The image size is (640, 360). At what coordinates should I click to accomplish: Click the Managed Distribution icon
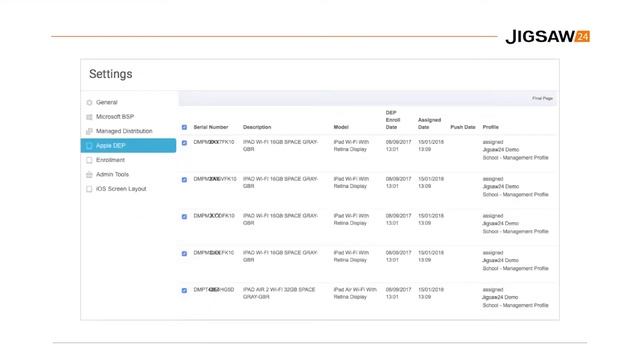[89, 131]
